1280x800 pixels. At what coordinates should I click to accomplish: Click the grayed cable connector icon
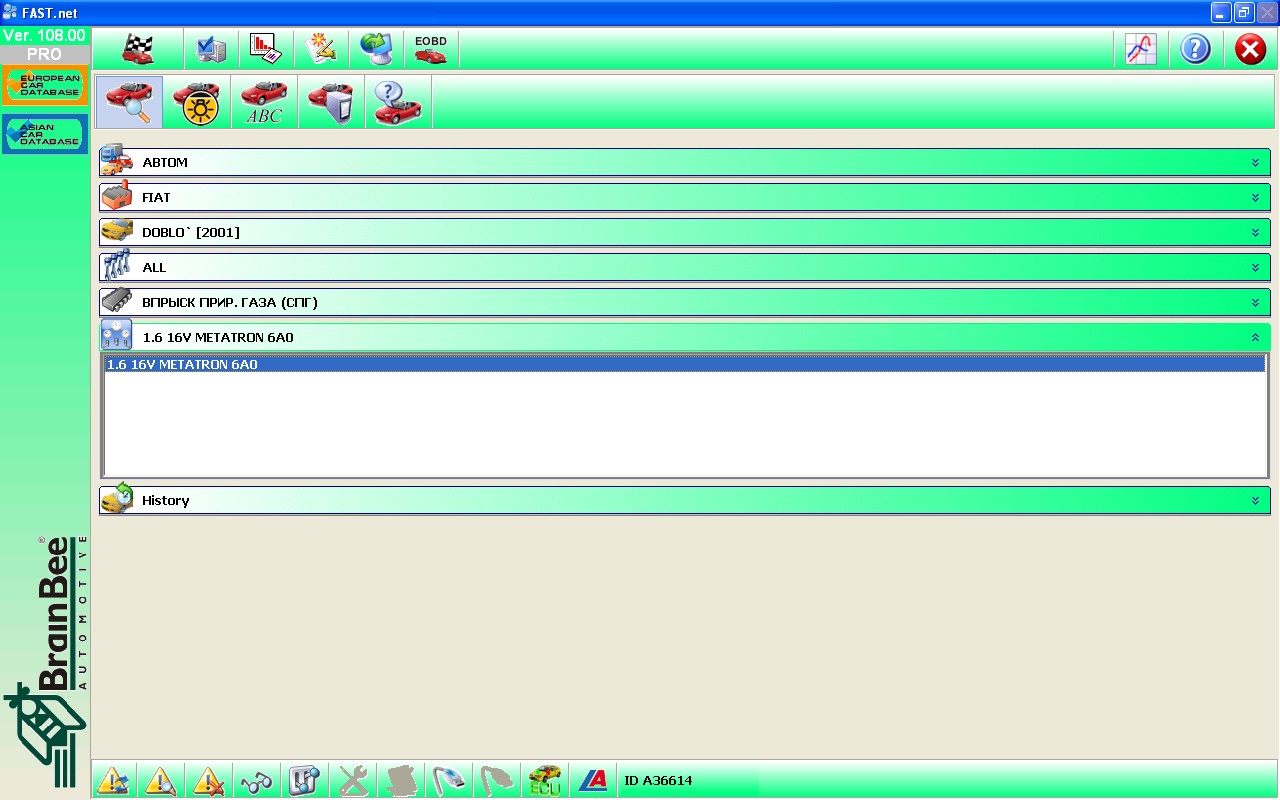click(x=496, y=780)
